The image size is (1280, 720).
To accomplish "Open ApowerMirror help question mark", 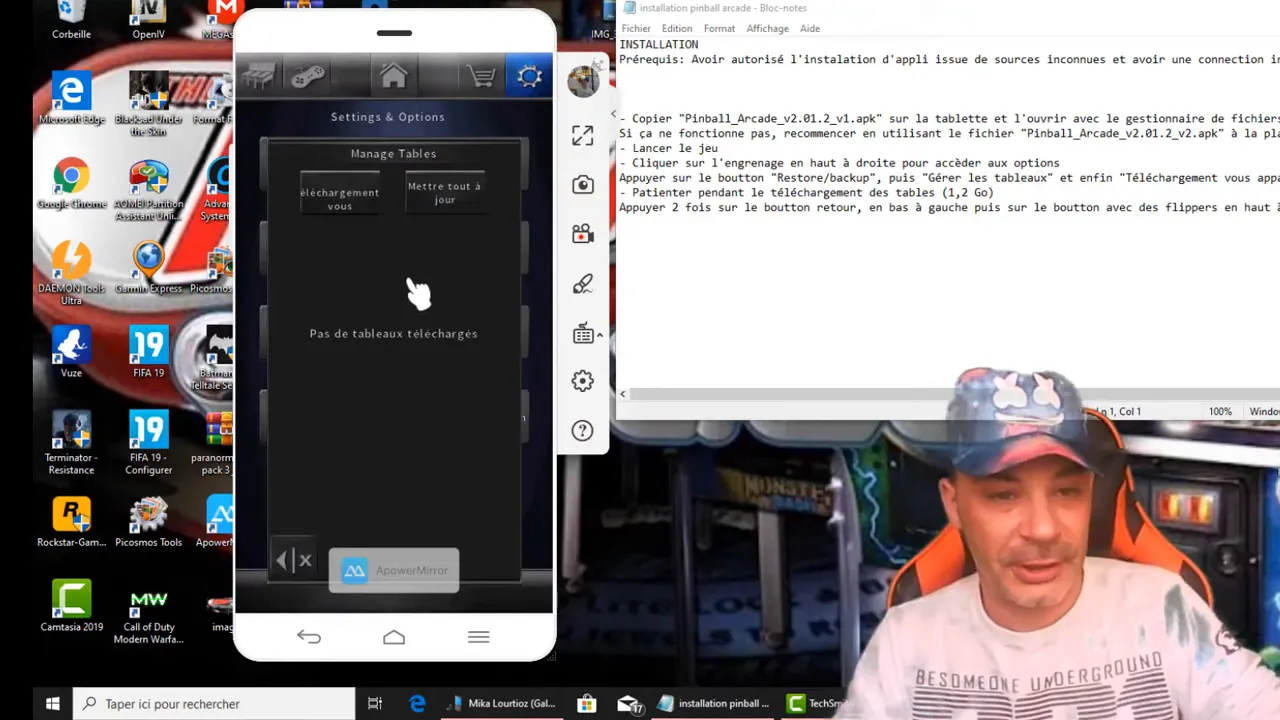I will click(582, 431).
